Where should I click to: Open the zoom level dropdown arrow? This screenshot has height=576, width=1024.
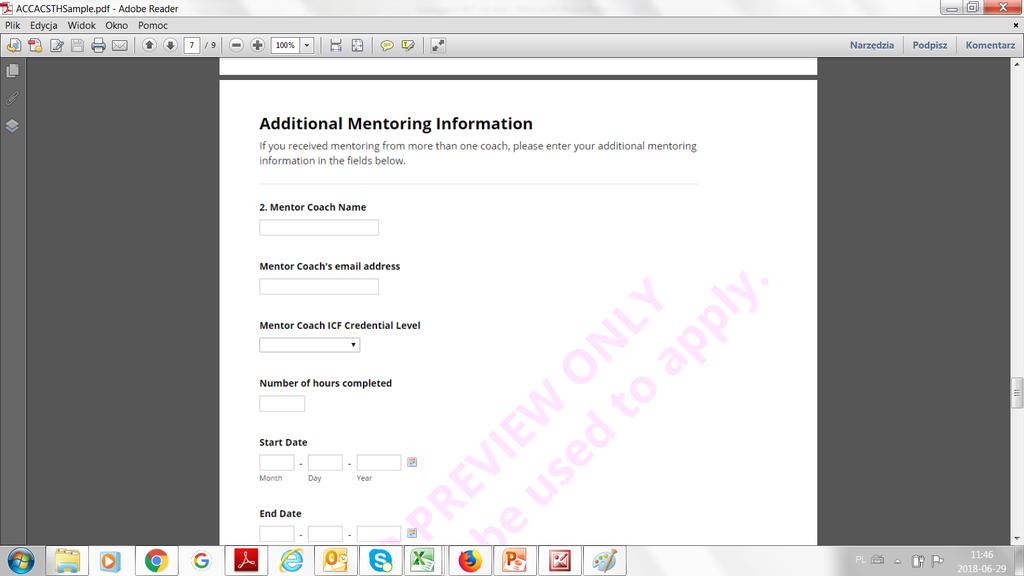click(x=307, y=45)
